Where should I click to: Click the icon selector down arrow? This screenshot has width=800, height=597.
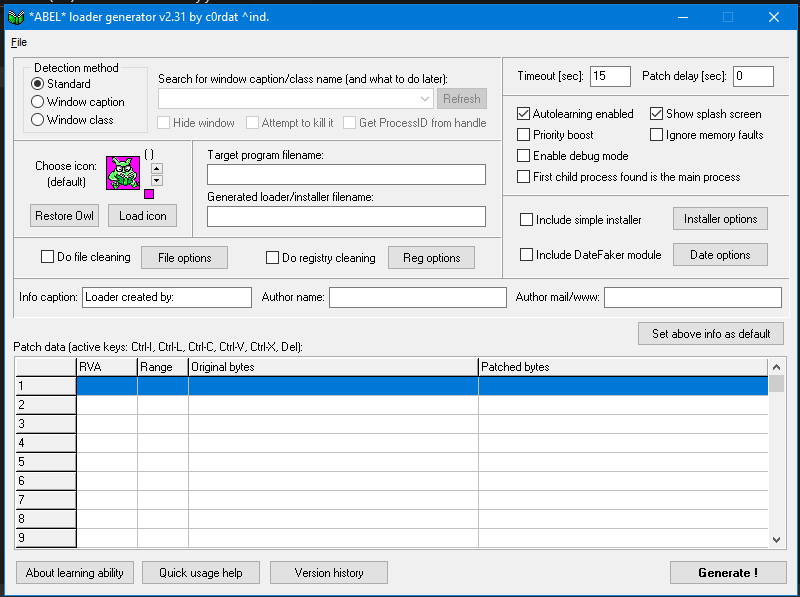[x=157, y=180]
